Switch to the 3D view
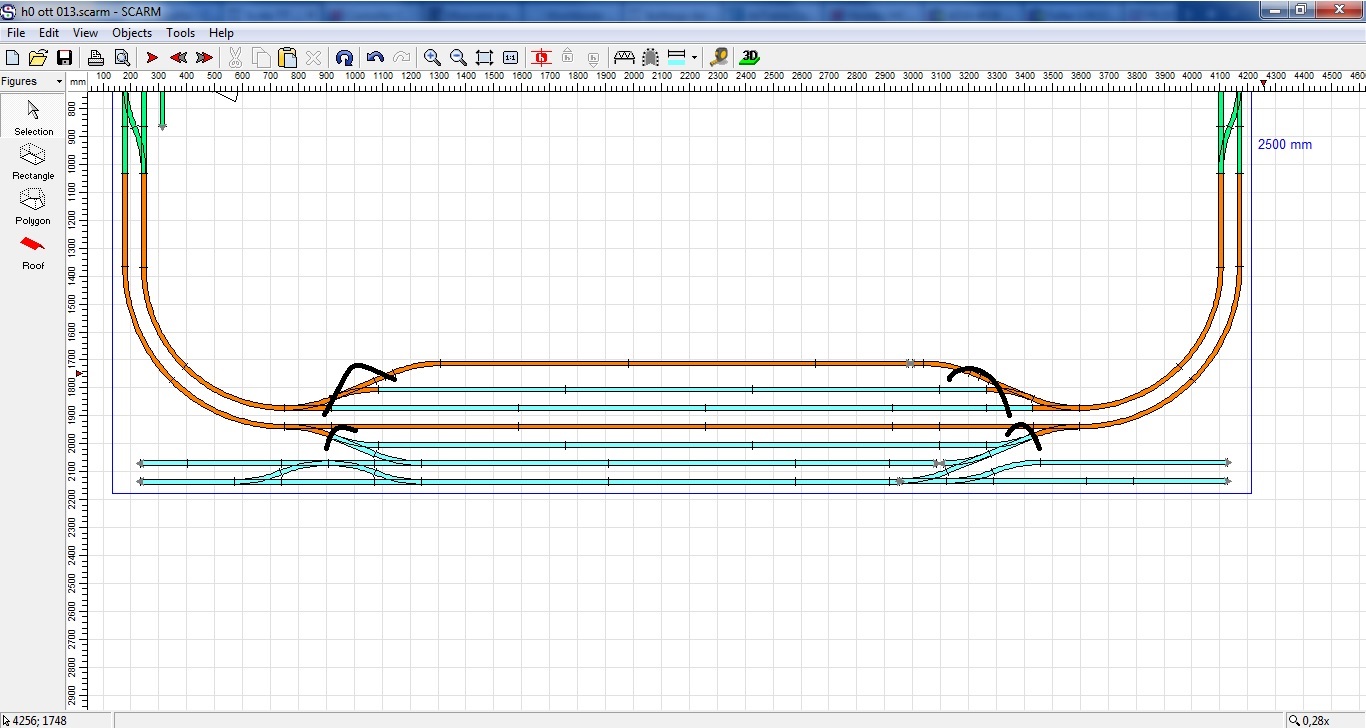This screenshot has width=1366, height=728. click(x=749, y=58)
